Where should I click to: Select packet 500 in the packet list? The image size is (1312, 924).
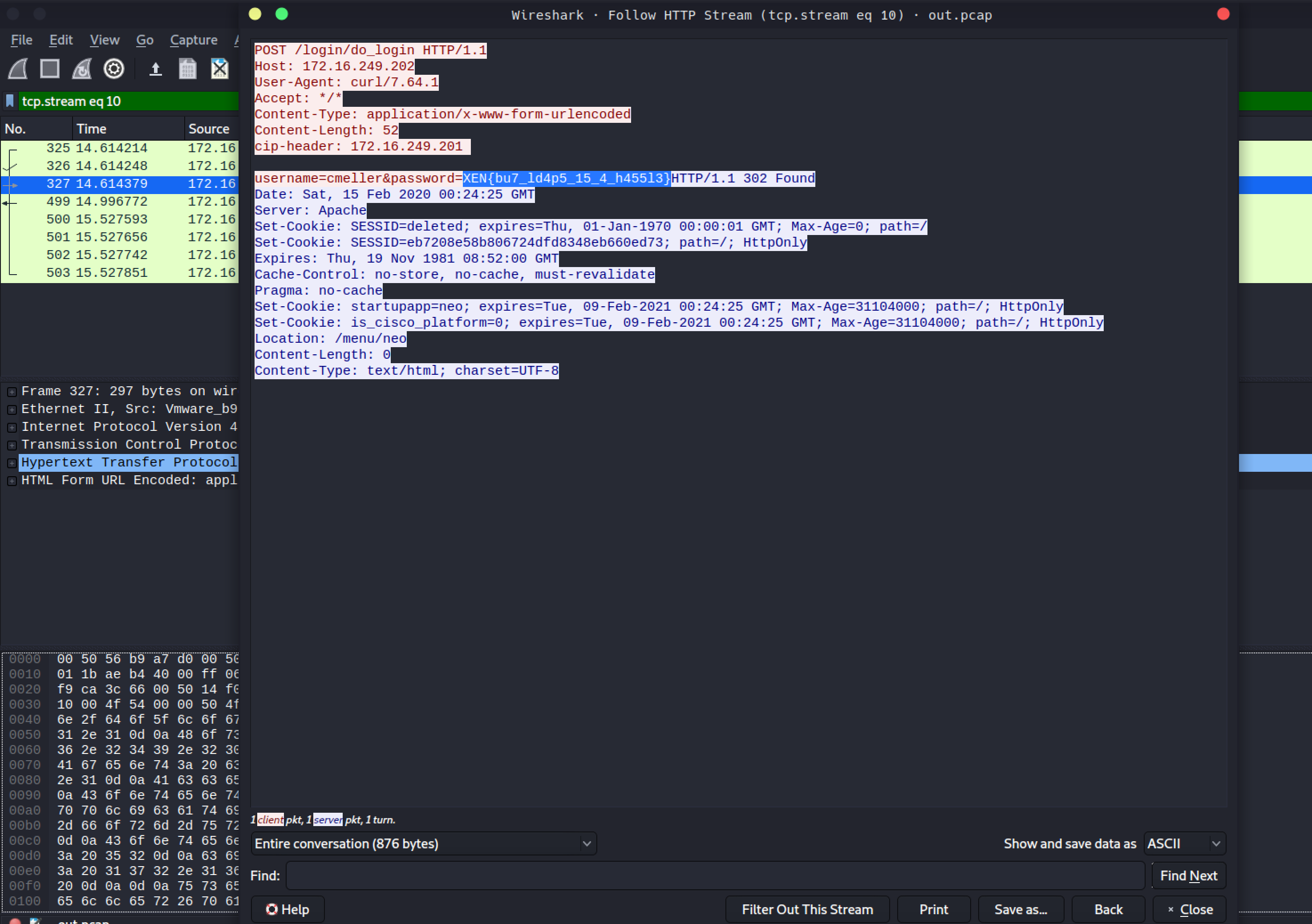(119, 219)
